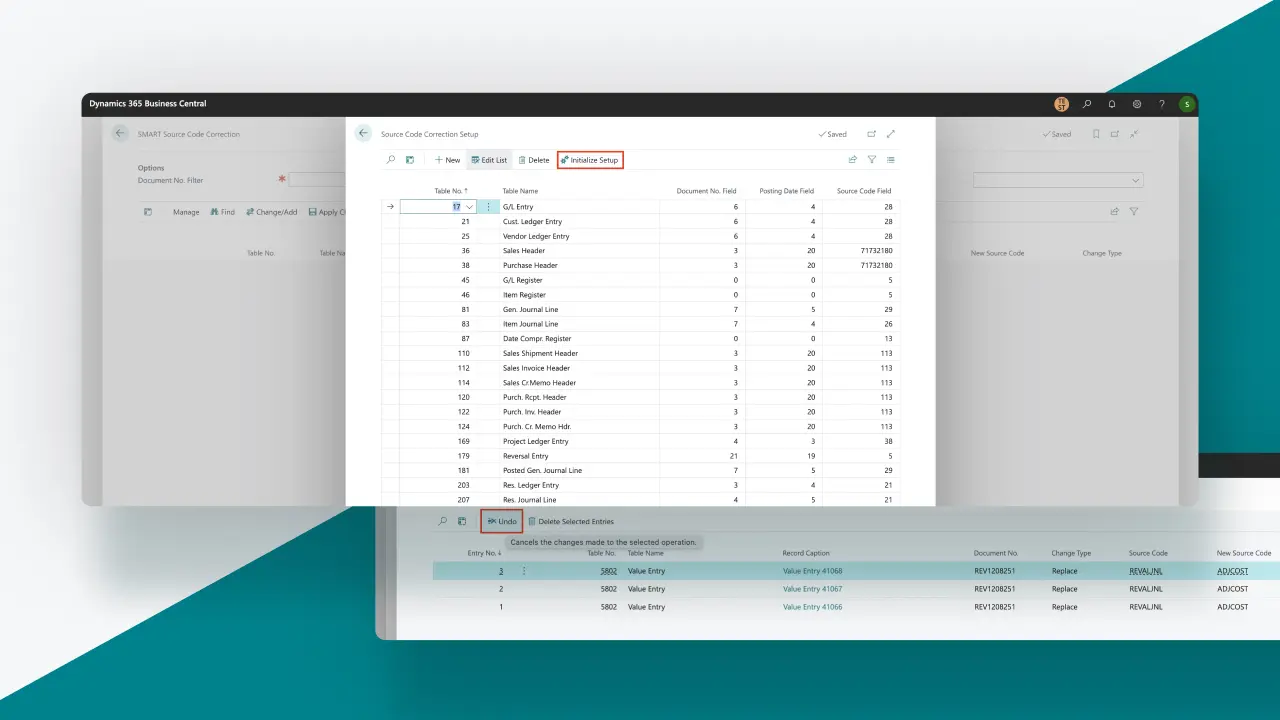Open row options for G/L Entry

(x=488, y=207)
